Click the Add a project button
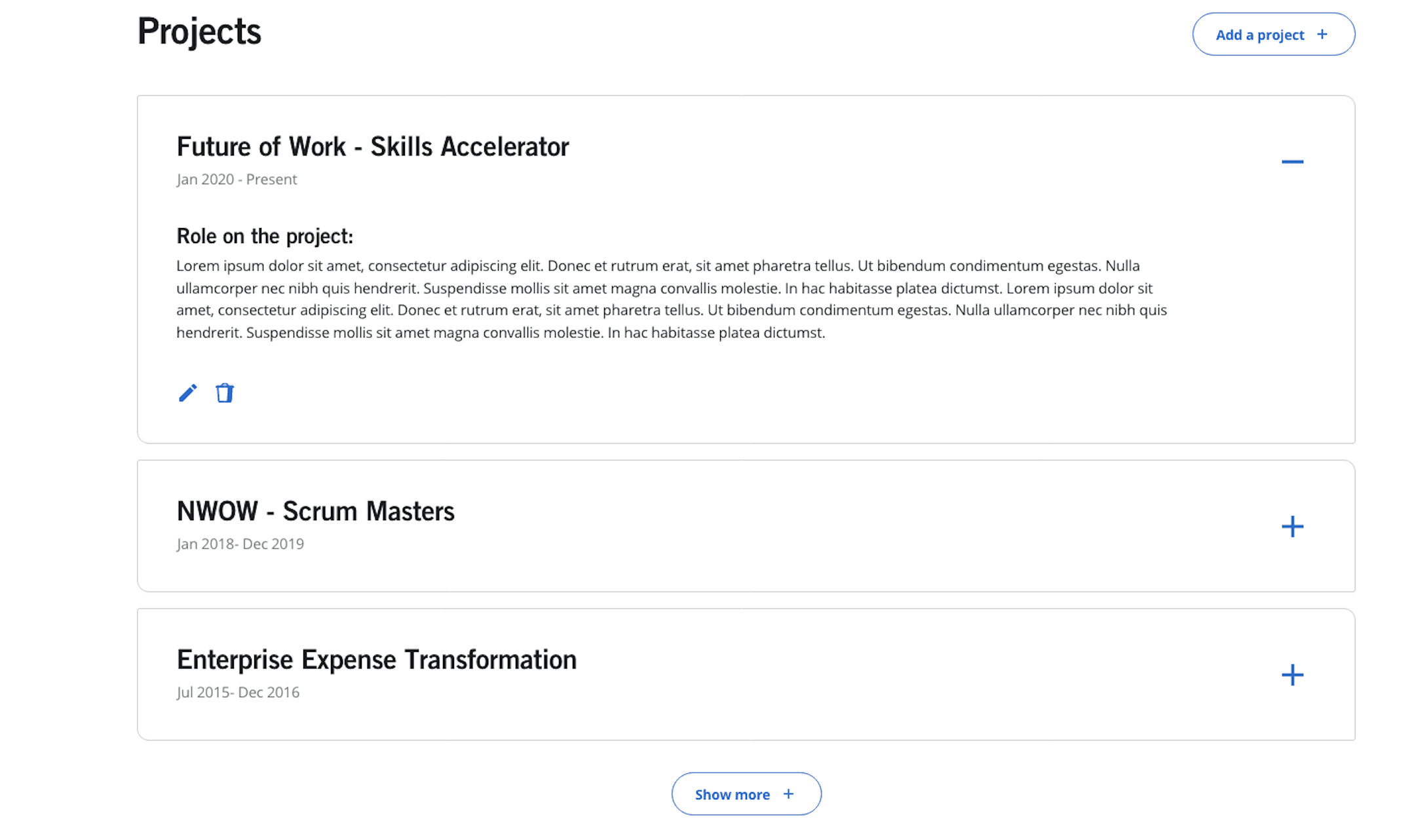 pos(1273,34)
